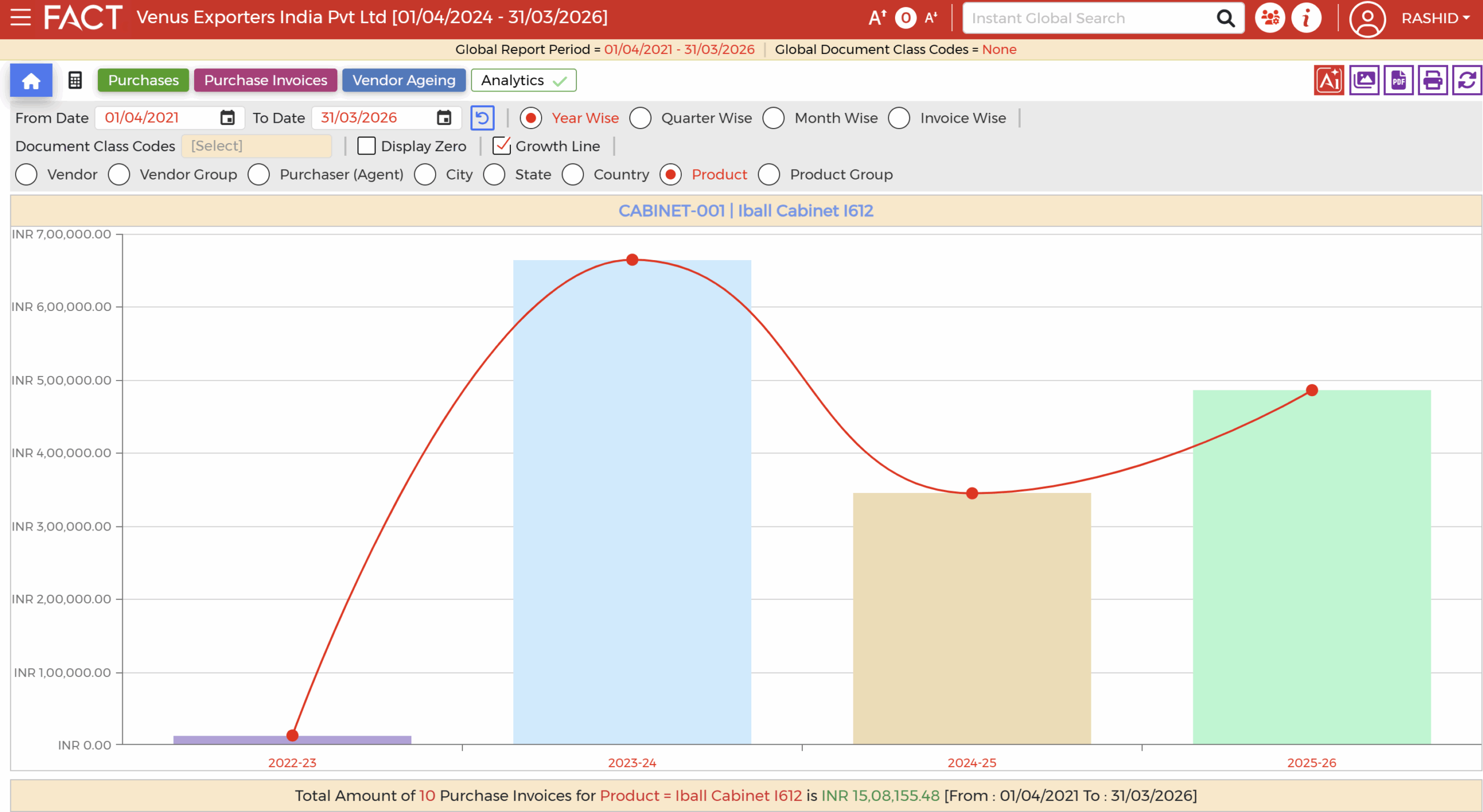
Task: Click the growth line point for 2025-26
Action: tap(1312, 390)
